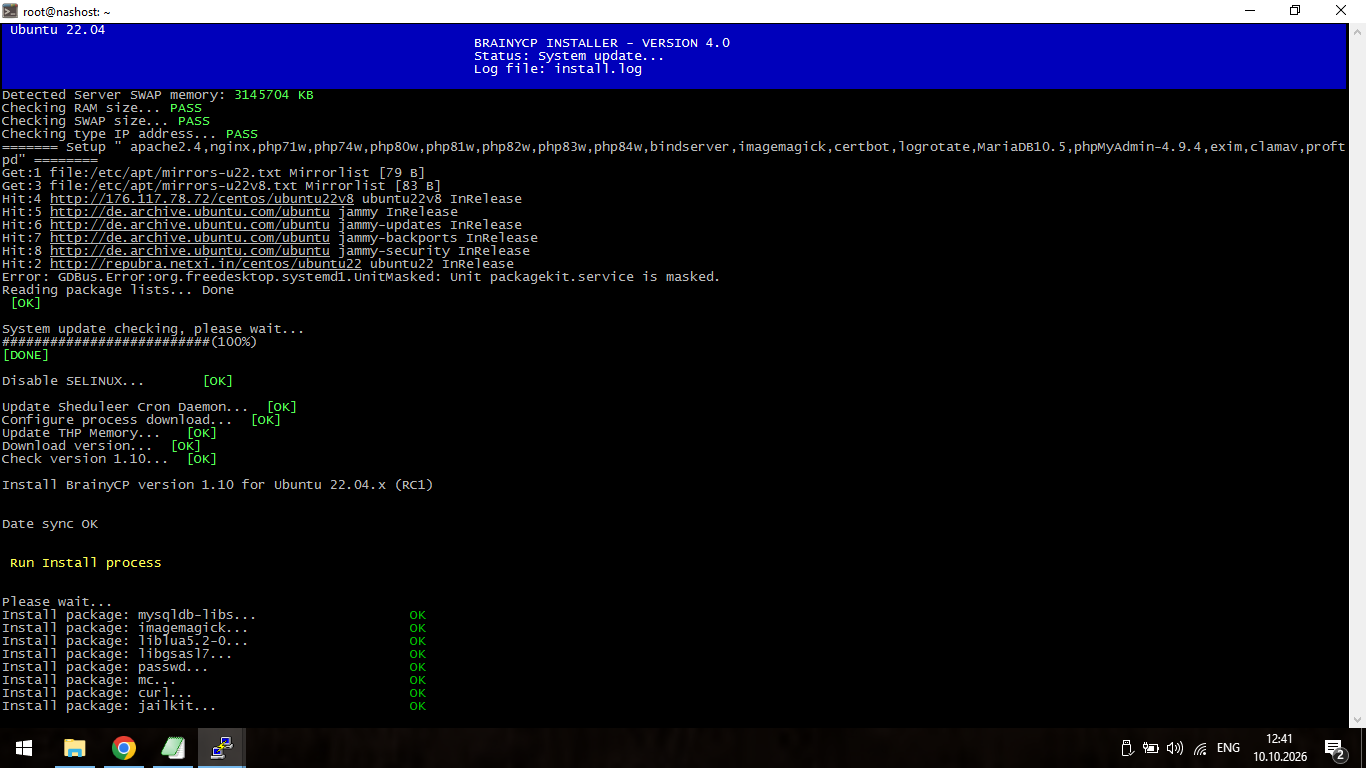Click the 'Log file: install.log' text
Viewport: 1366px width, 768px height.
coord(558,69)
